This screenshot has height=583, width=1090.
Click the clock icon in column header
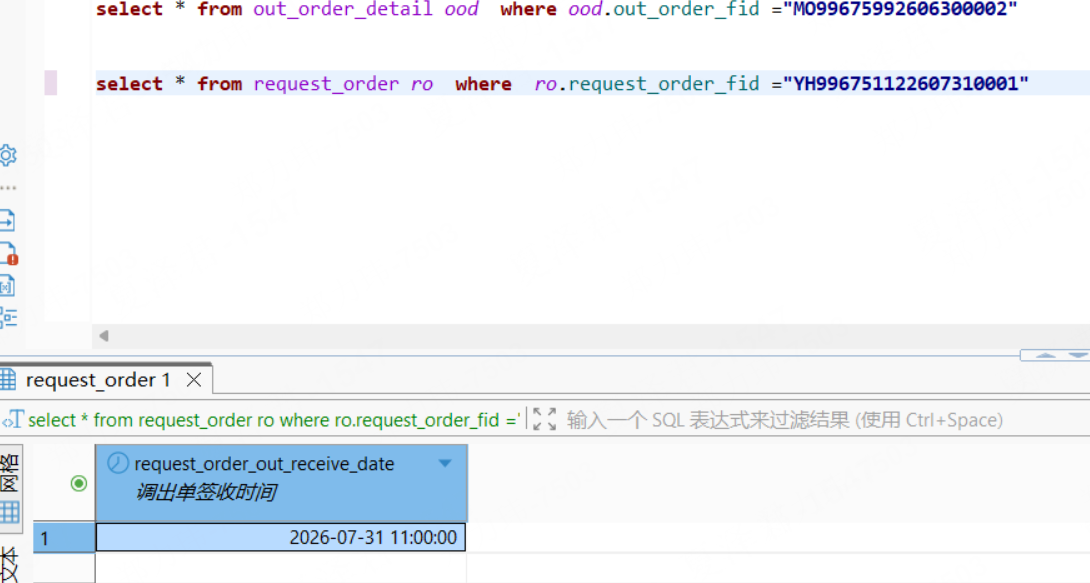[117, 463]
